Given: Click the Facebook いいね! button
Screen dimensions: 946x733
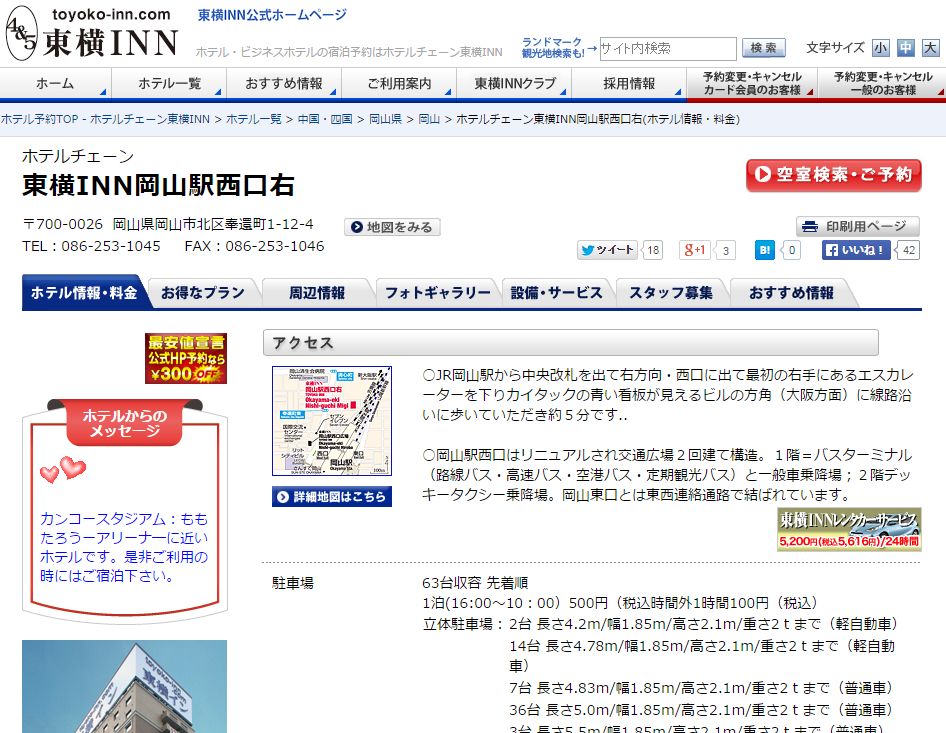Looking at the screenshot, I should [856, 250].
